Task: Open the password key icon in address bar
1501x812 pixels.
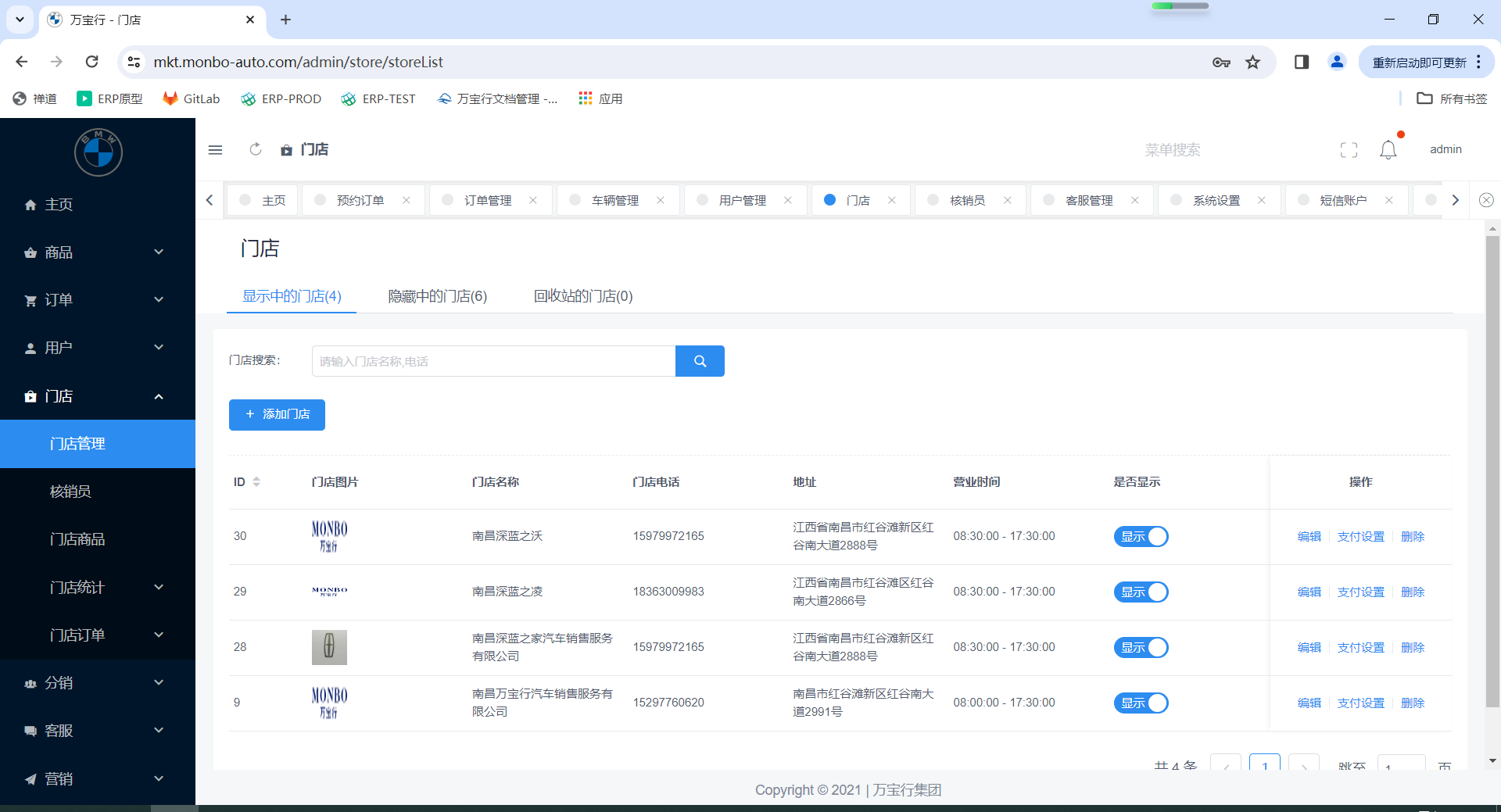Action: pyautogui.click(x=1221, y=62)
